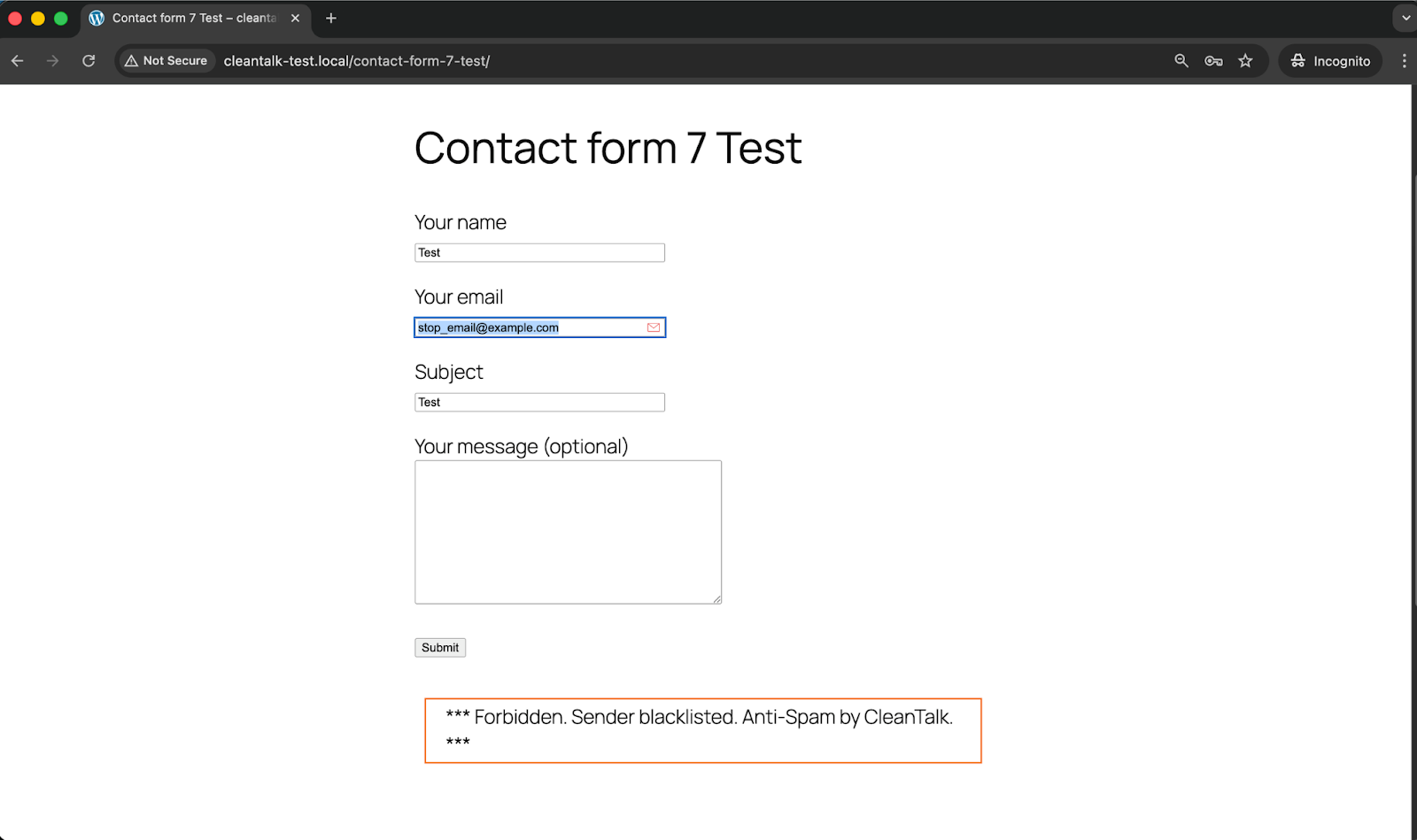1417x840 pixels.
Task: Click the URL in the address bar
Action: (x=356, y=61)
